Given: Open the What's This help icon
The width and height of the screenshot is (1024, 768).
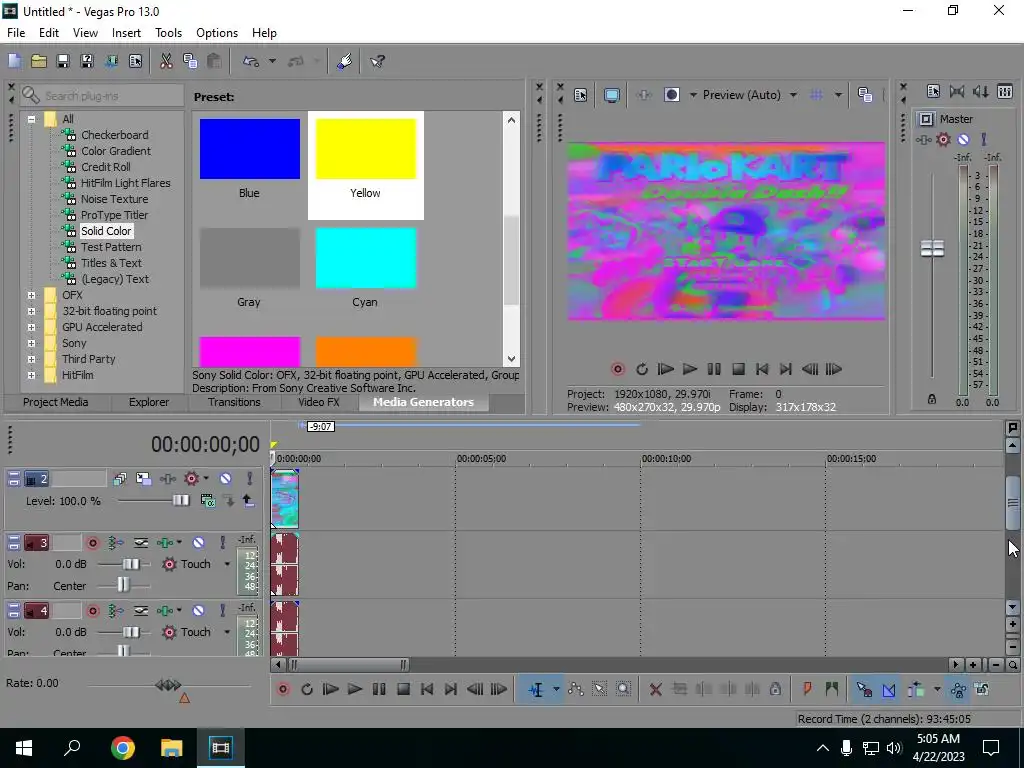Looking at the screenshot, I should point(377,61).
